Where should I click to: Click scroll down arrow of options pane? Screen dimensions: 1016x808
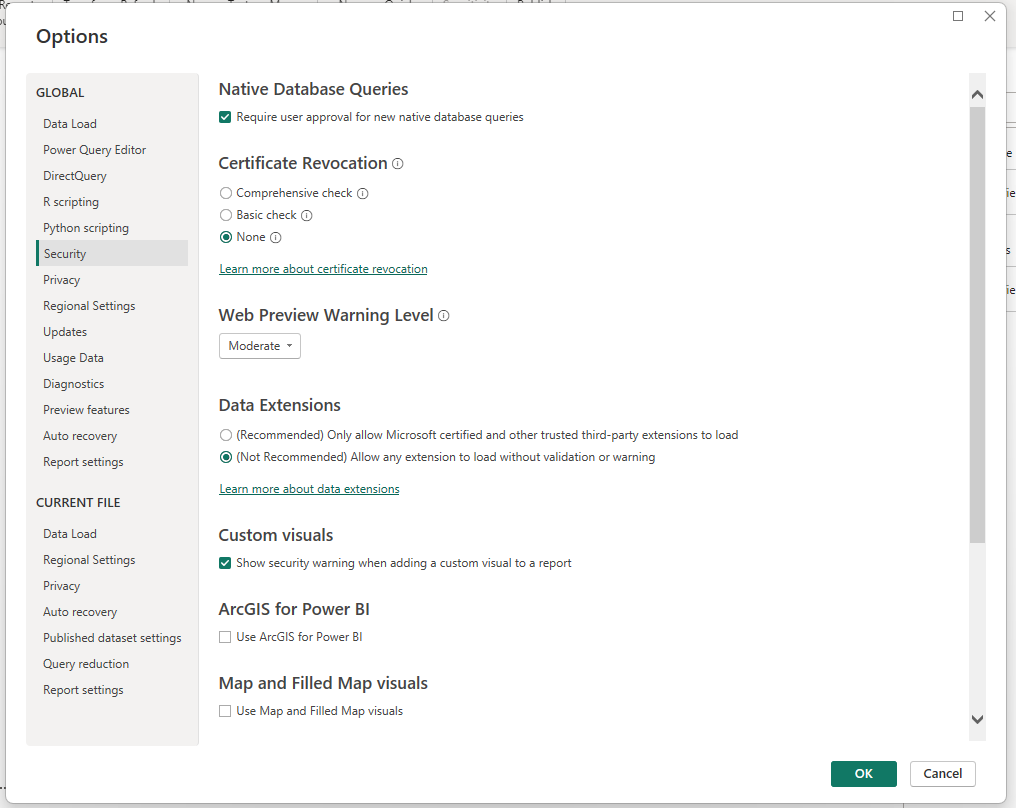977,719
